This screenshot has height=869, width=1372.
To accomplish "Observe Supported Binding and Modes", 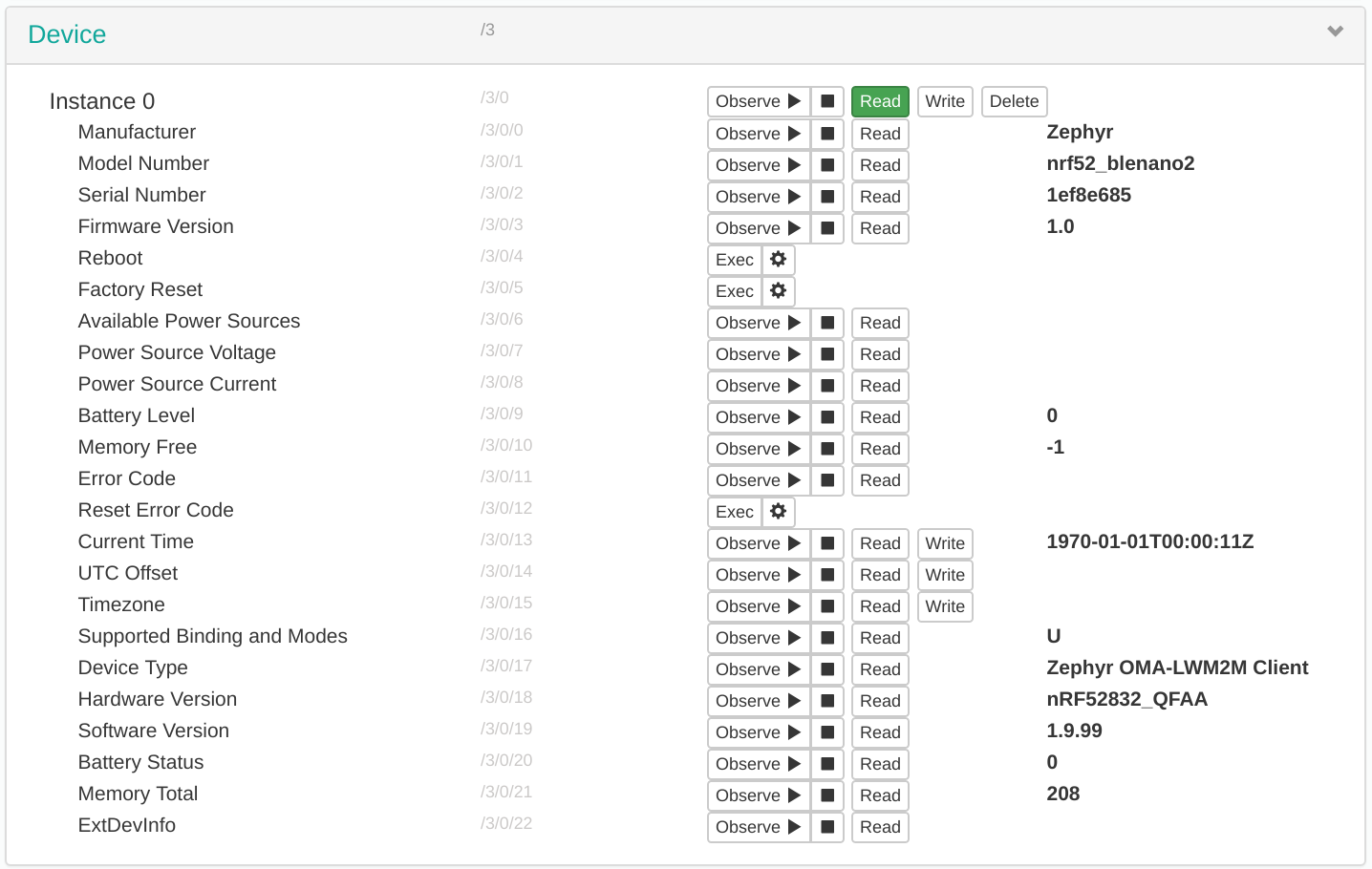I will 759,638.
